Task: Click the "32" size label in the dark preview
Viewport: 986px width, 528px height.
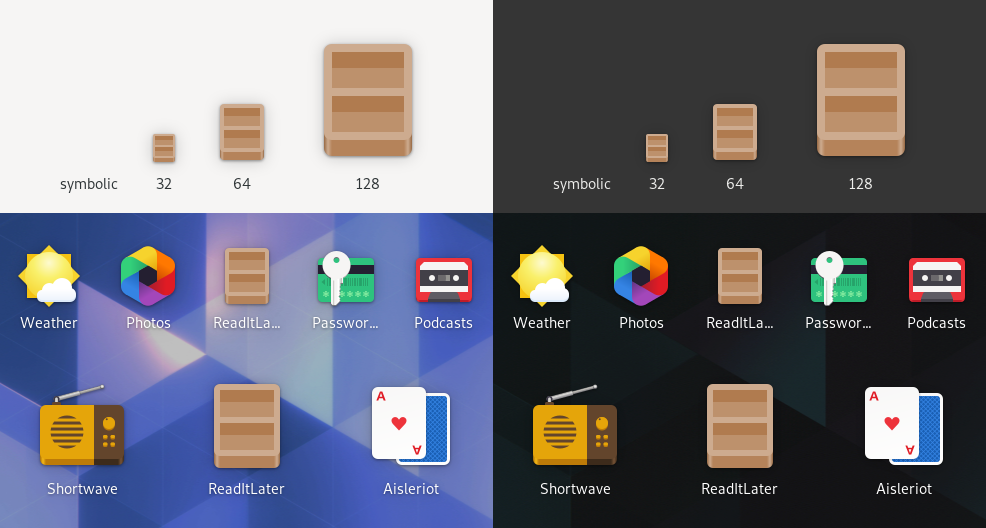Action: (x=657, y=184)
